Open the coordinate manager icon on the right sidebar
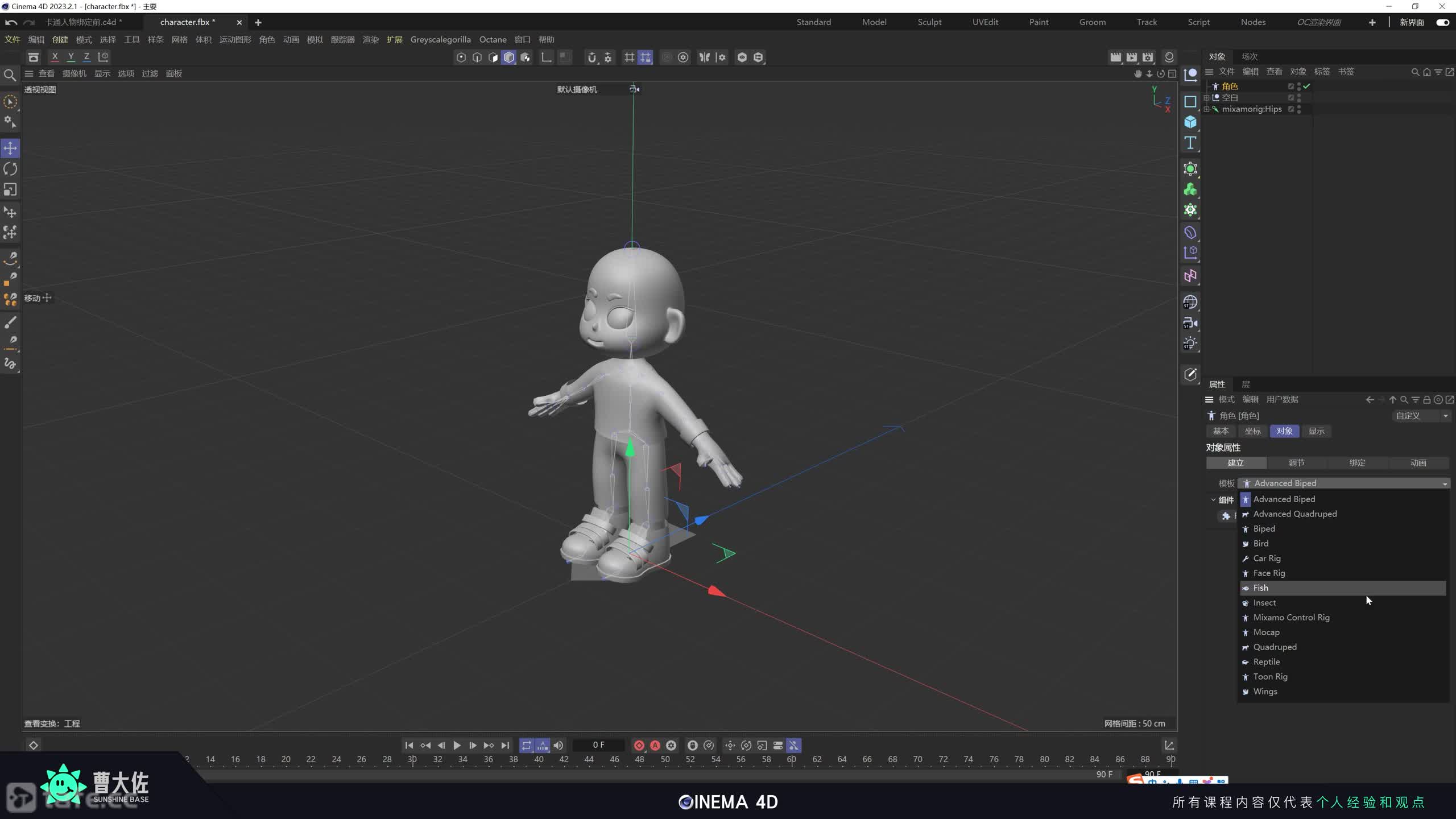Image resolution: width=1456 pixels, height=819 pixels. pyautogui.click(x=1190, y=74)
